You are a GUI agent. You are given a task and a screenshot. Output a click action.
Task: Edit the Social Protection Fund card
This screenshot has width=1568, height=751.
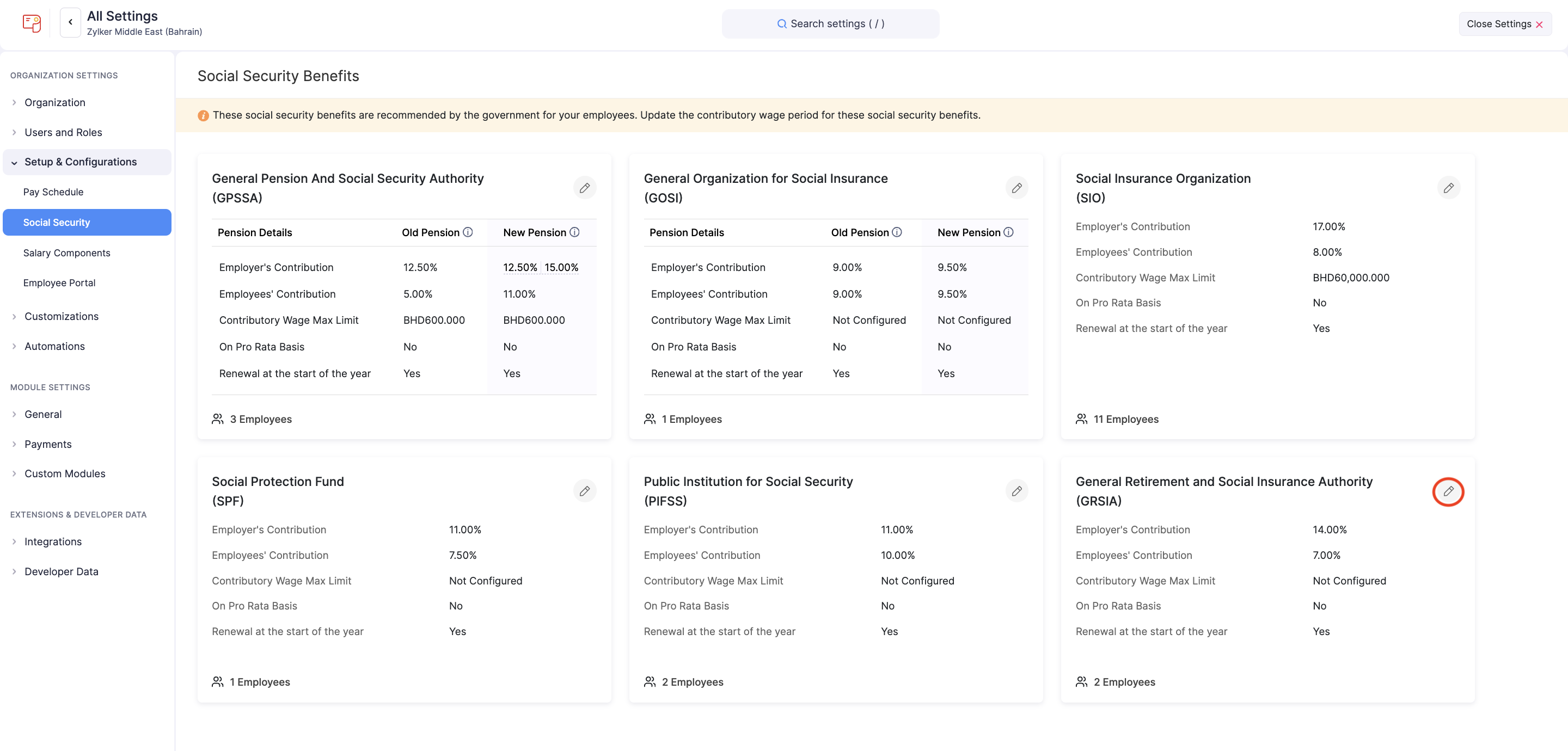click(584, 491)
